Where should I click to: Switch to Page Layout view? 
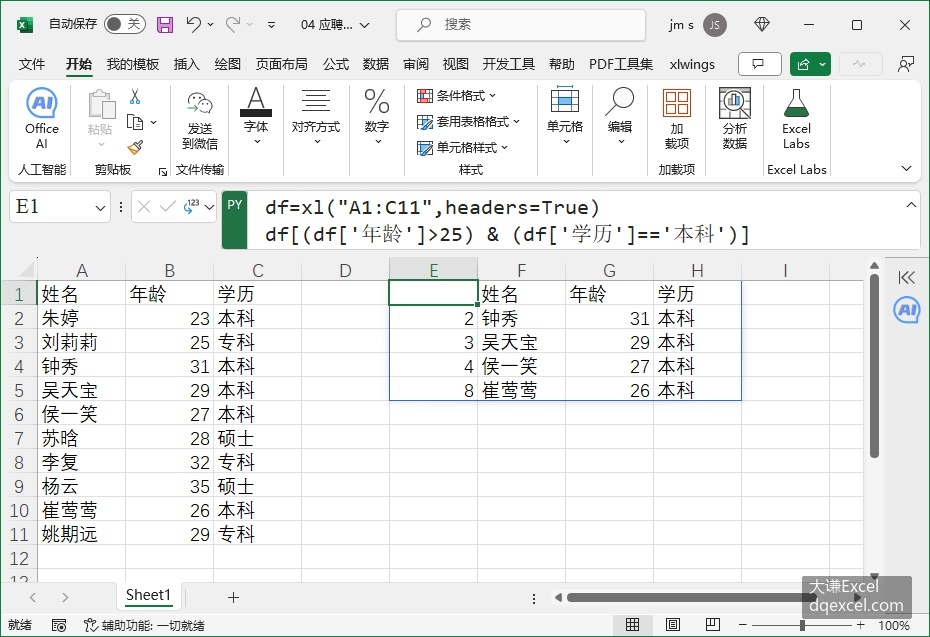click(673, 625)
